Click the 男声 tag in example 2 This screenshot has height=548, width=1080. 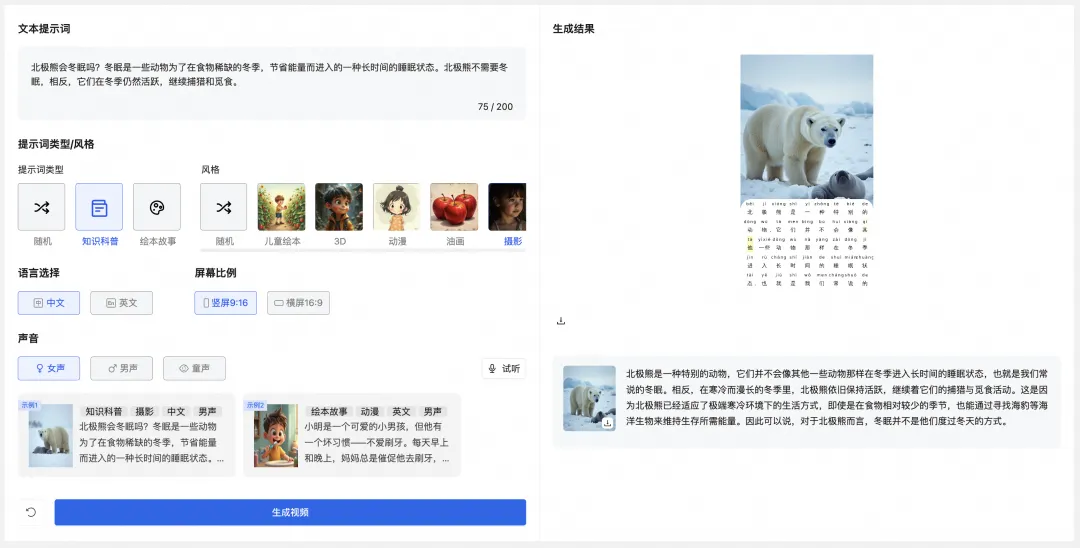[x=433, y=411]
